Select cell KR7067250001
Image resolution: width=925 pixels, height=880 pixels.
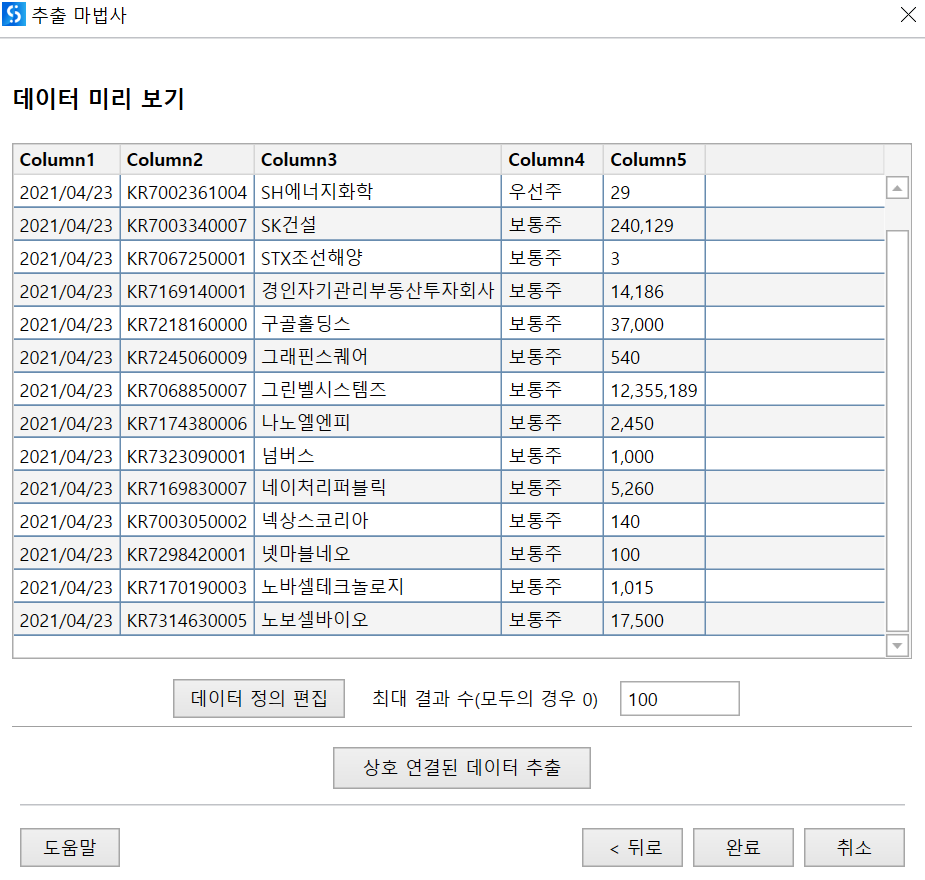click(187, 258)
